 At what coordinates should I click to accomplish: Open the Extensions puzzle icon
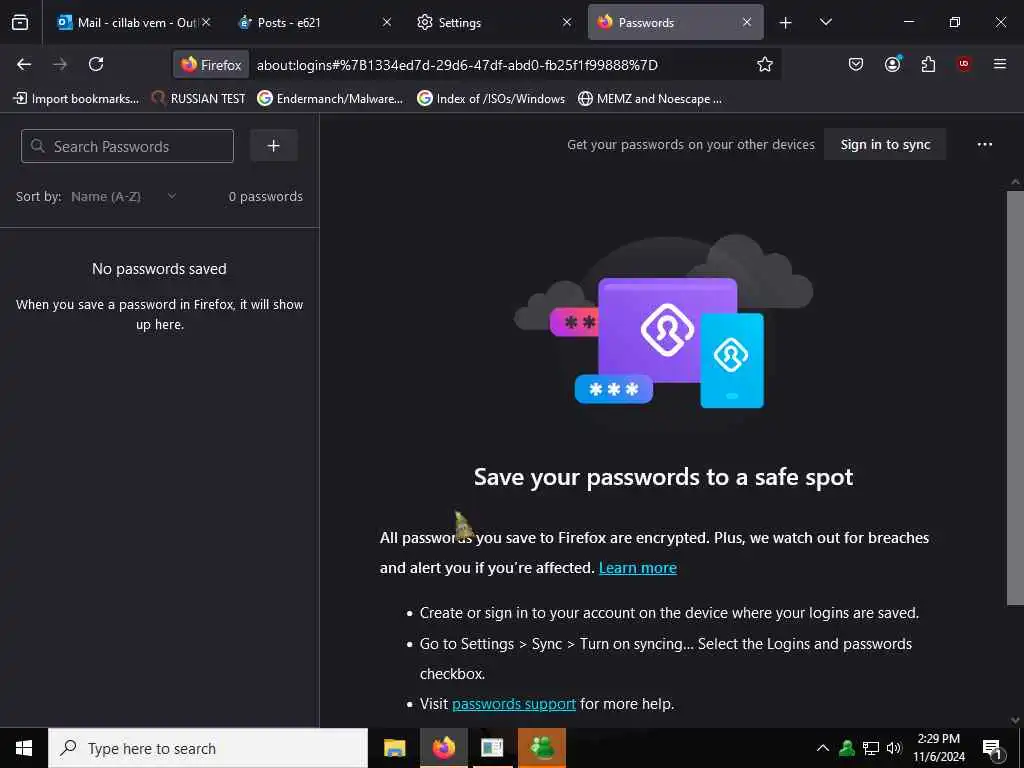(928, 64)
